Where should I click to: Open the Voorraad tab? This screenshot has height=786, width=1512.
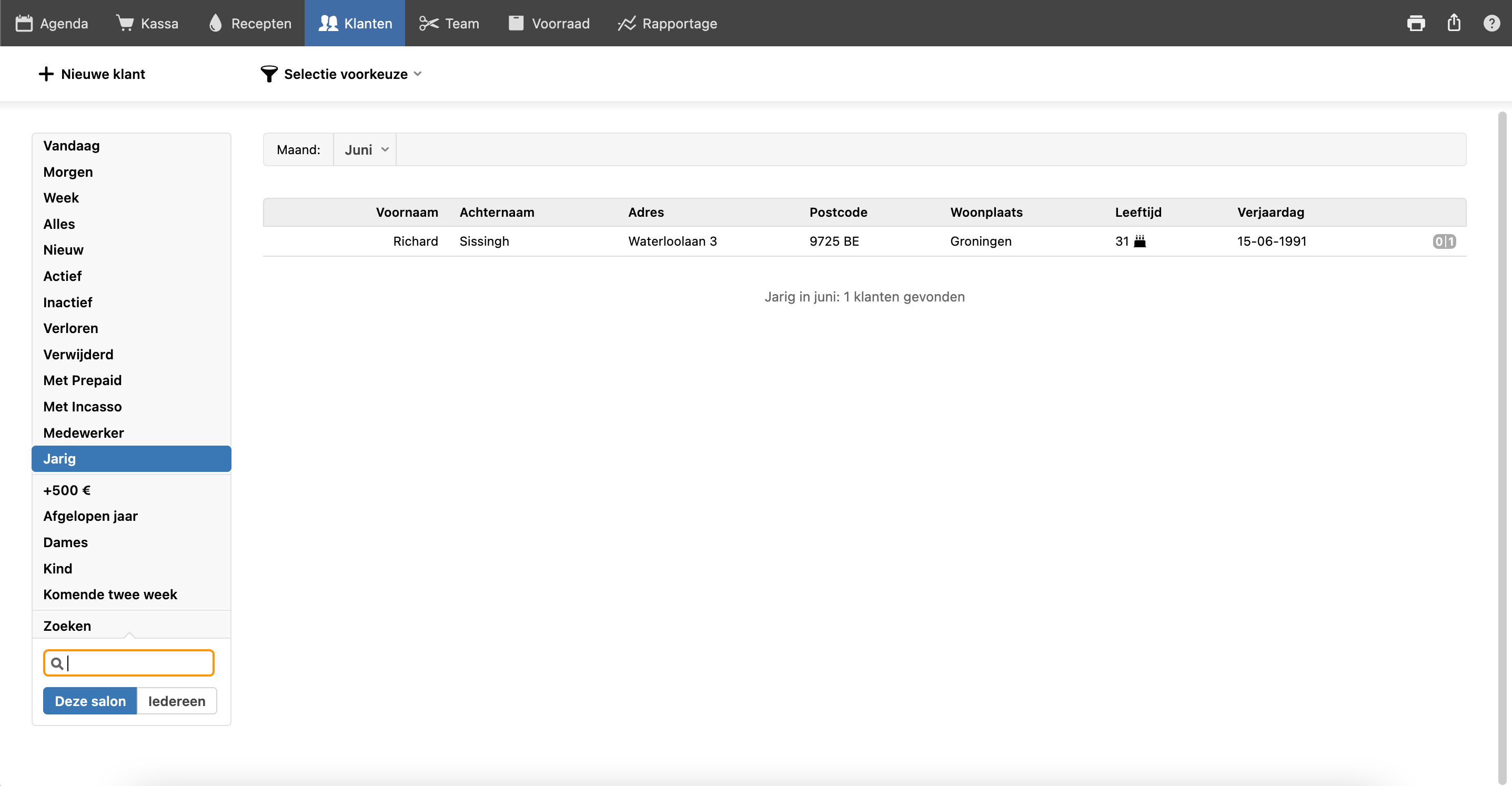coord(549,24)
